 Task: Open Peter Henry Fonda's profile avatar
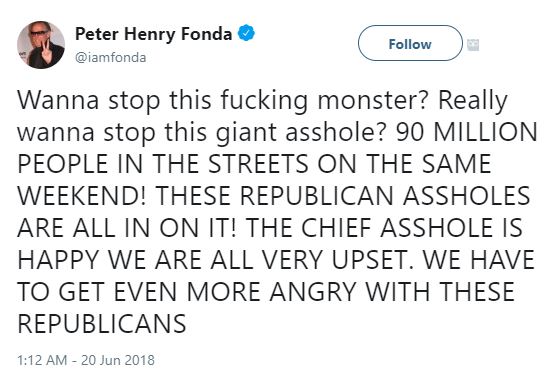[41, 45]
